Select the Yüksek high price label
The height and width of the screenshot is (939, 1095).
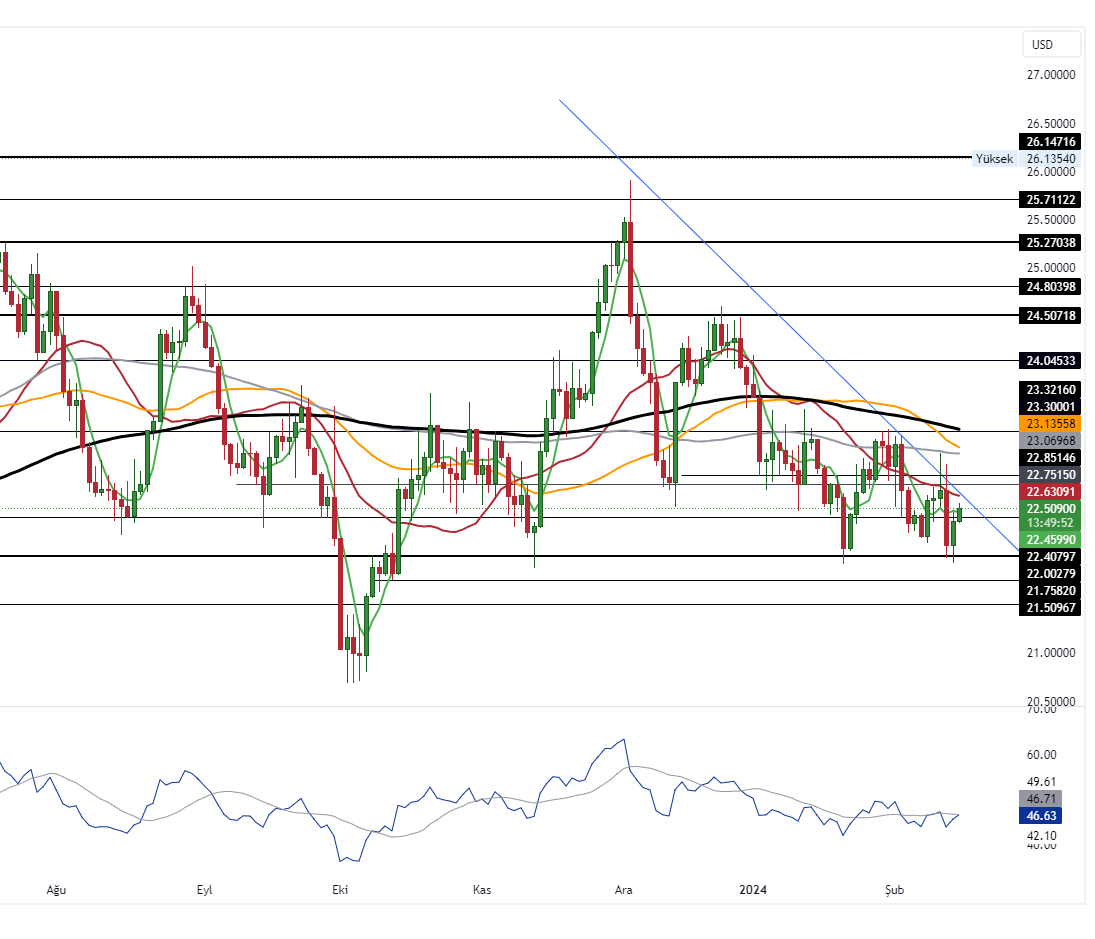pos(994,159)
